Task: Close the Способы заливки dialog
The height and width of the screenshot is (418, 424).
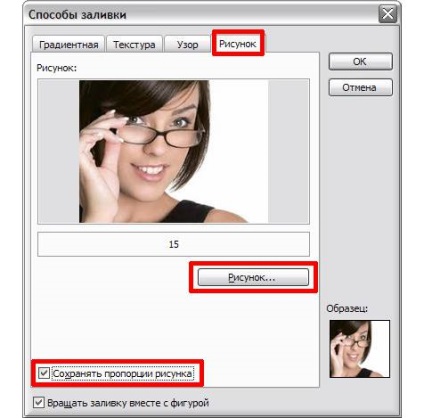Action: pyautogui.click(x=388, y=14)
